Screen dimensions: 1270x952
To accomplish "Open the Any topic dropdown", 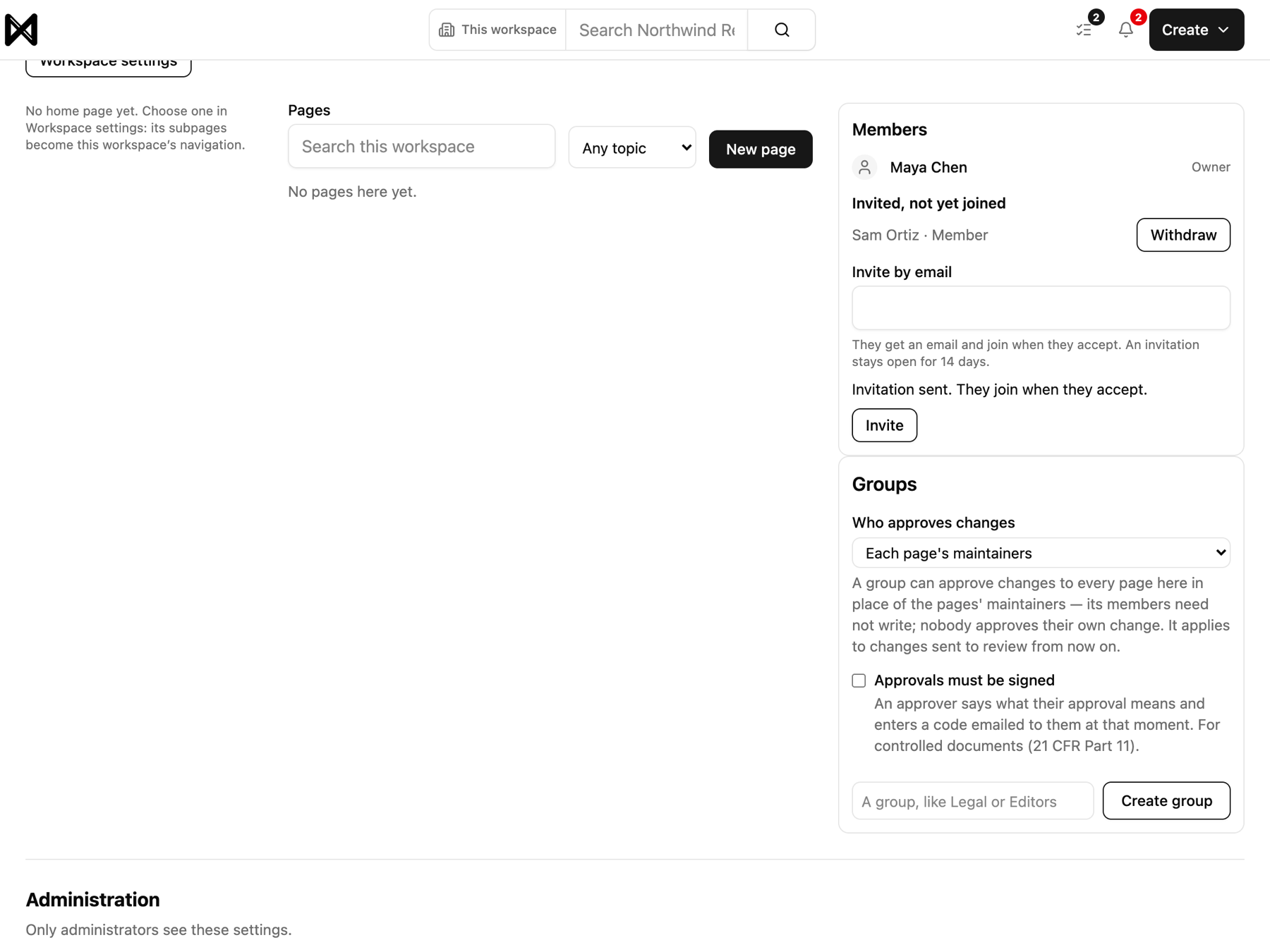I will 632,147.
